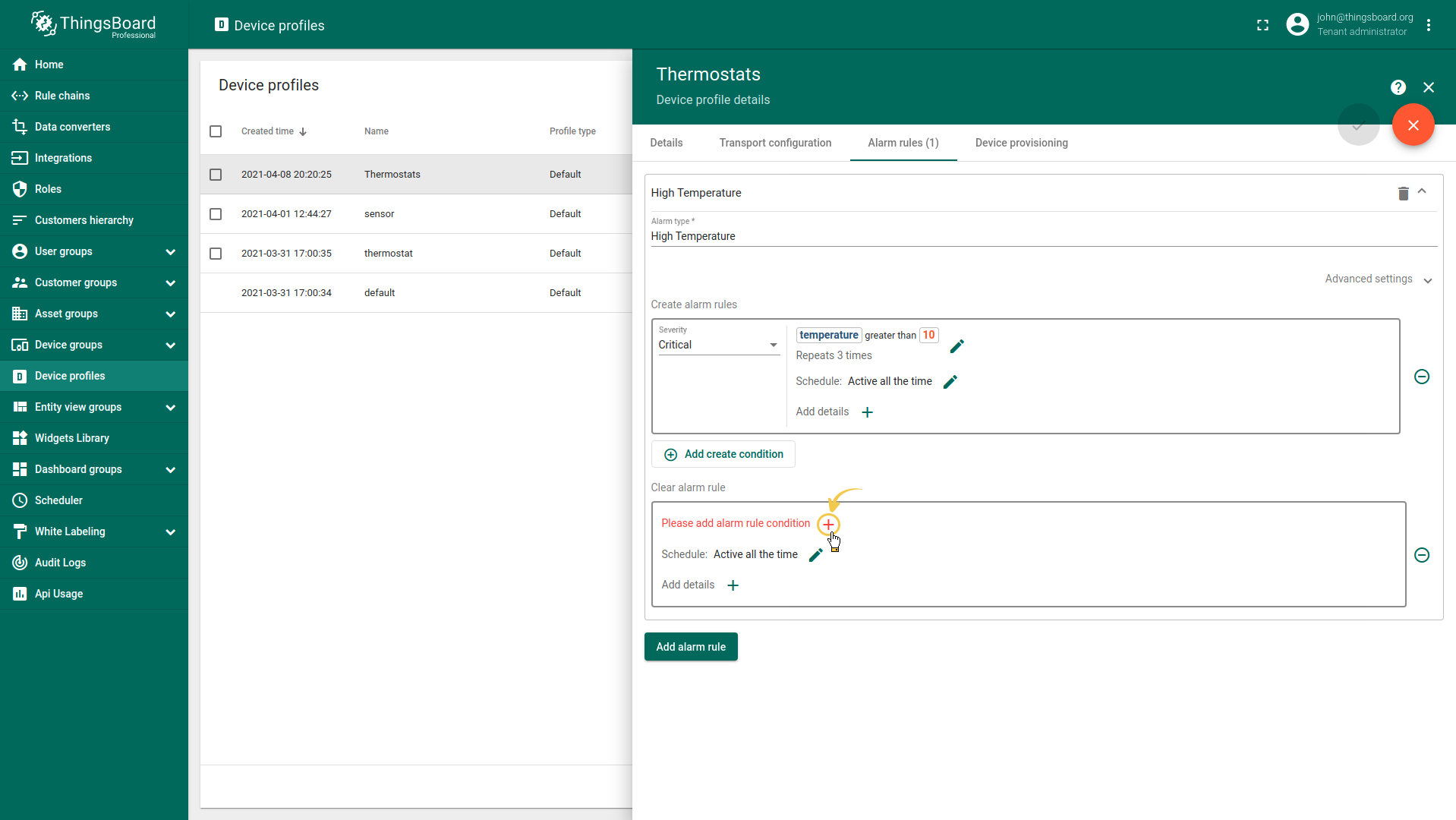Click the Add alarm rule button
Screen dimensions: 1456x820
pyautogui.click(x=691, y=647)
